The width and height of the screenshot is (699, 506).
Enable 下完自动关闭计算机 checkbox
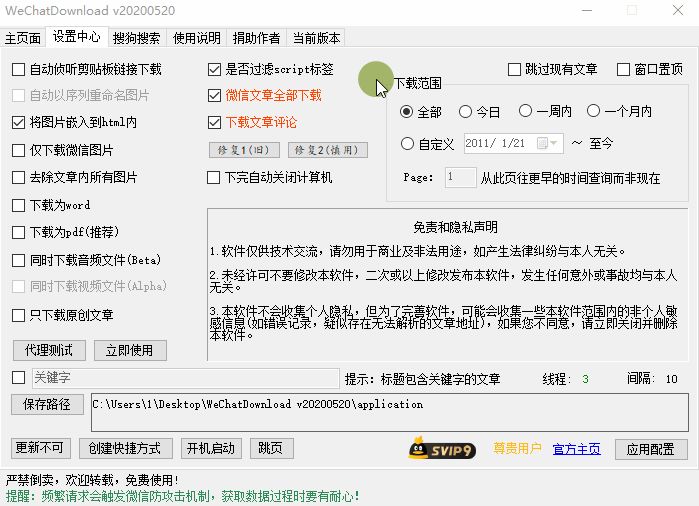pyautogui.click(x=214, y=177)
